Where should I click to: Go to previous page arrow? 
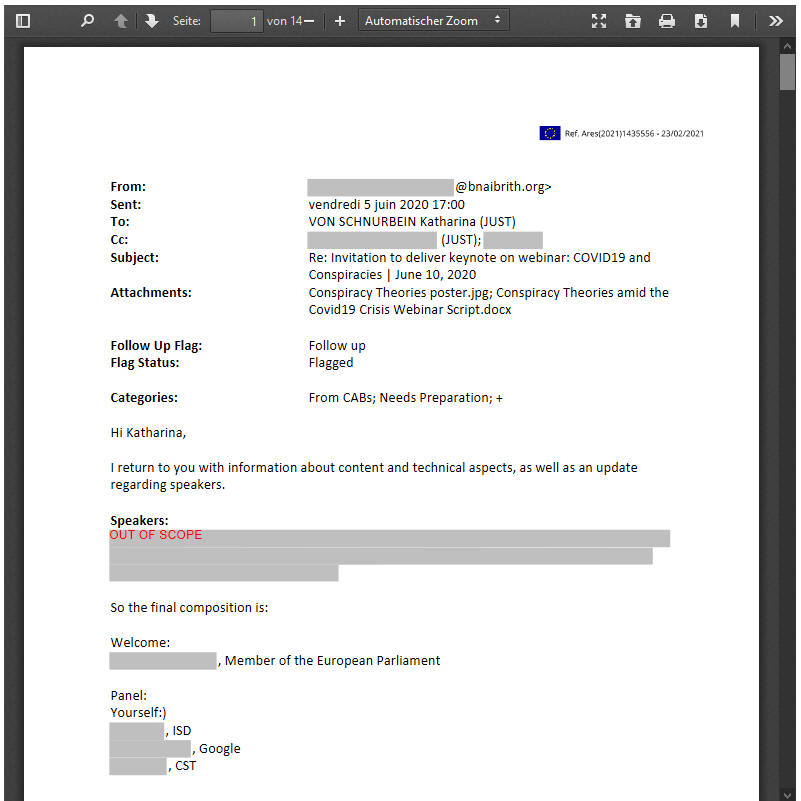click(121, 21)
